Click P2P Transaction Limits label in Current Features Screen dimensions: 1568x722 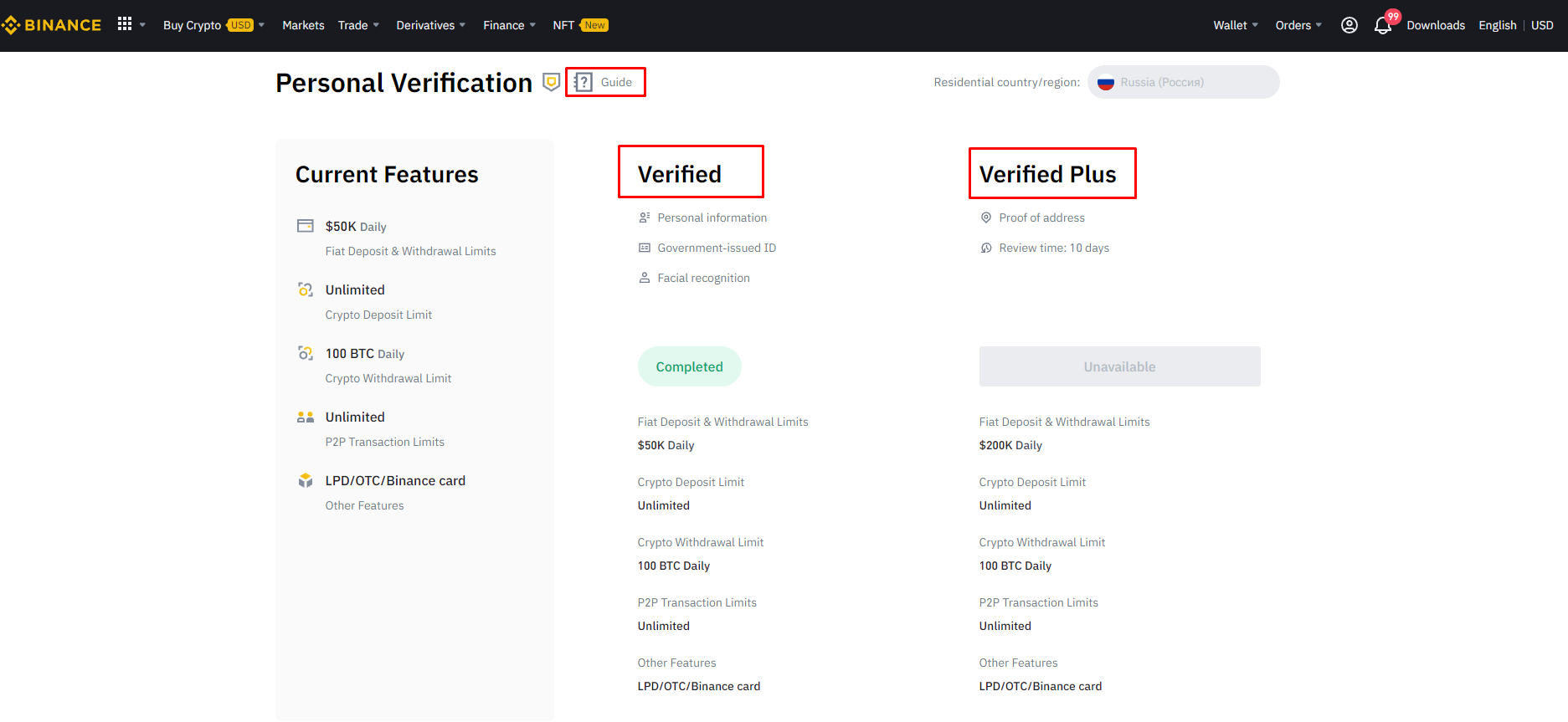coord(384,442)
